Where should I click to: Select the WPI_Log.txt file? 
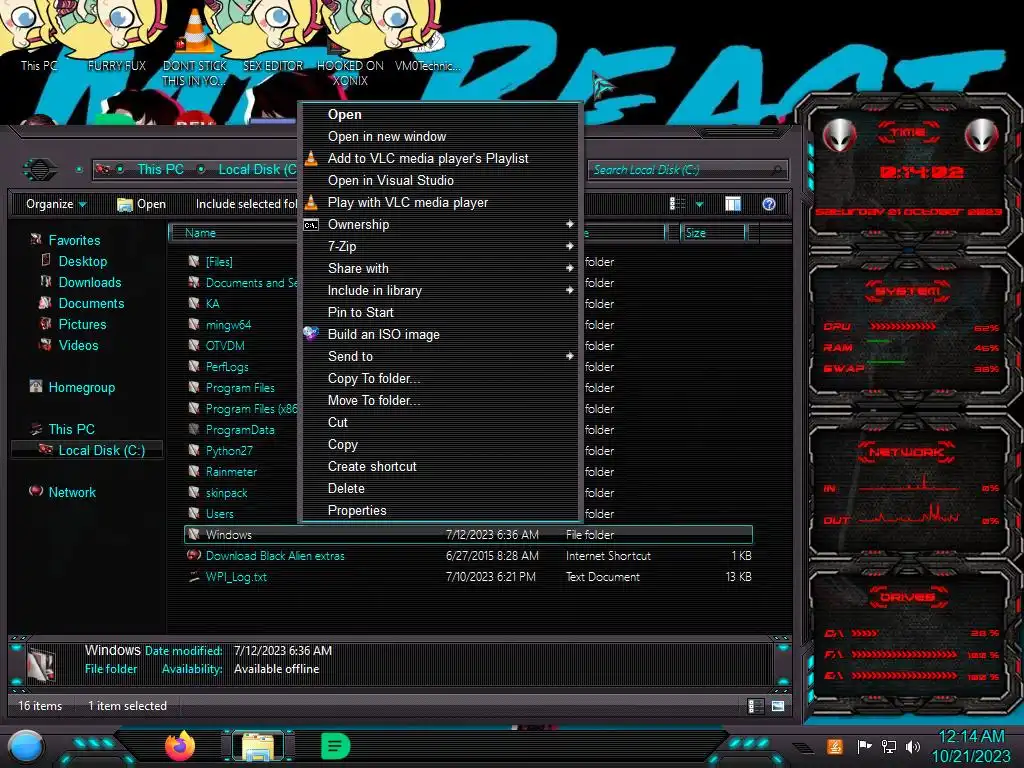(468, 577)
